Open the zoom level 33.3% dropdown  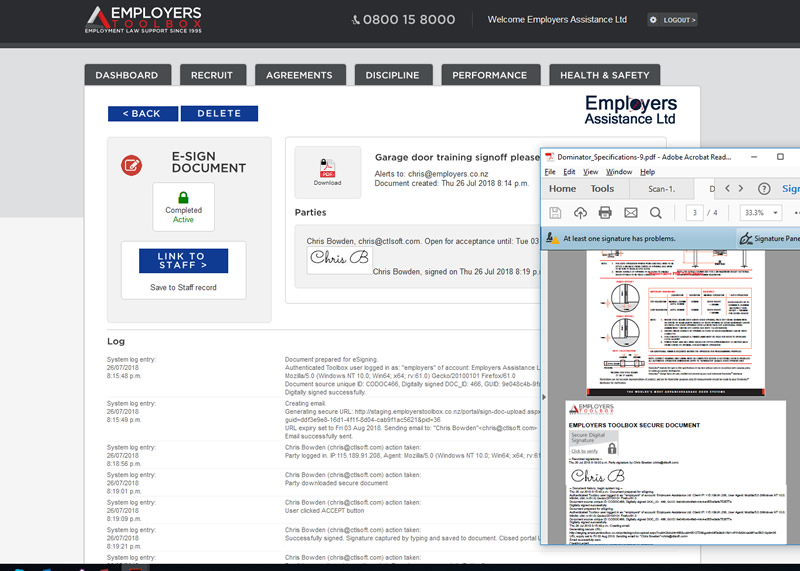click(760, 213)
